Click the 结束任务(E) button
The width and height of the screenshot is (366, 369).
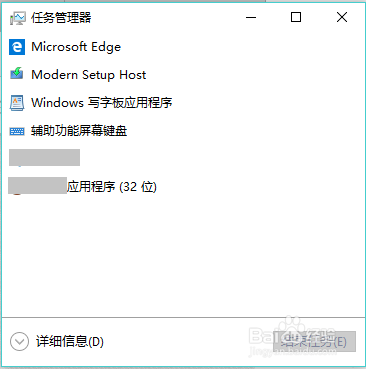tap(314, 341)
